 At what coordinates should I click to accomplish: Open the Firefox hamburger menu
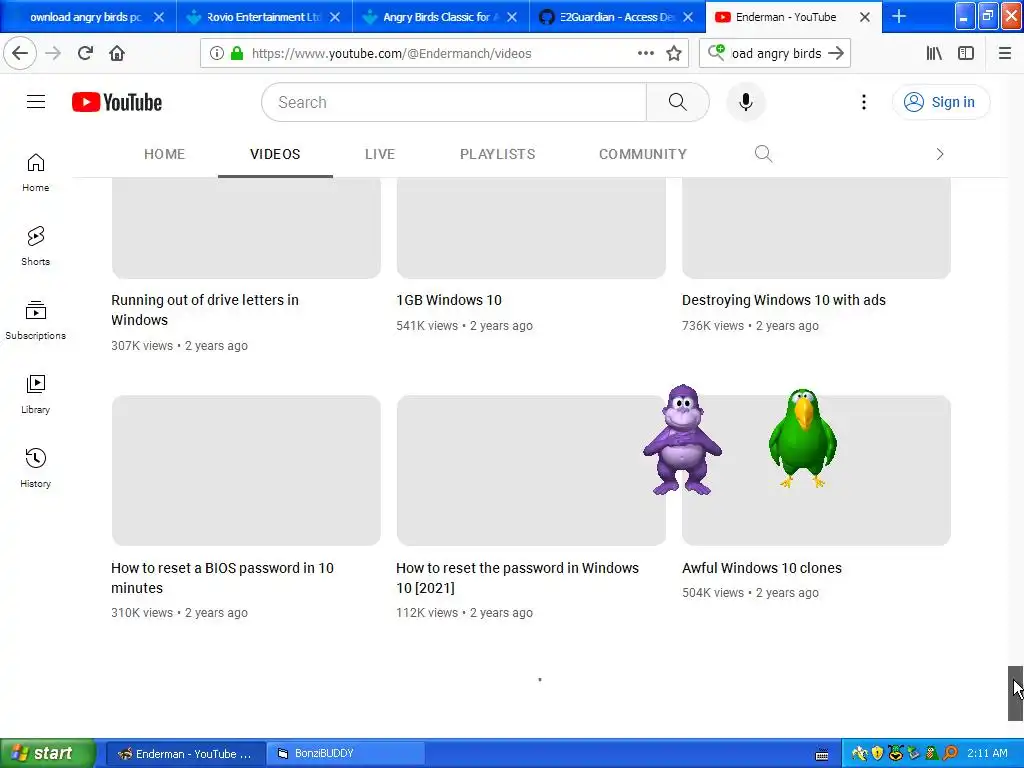coord(1004,53)
